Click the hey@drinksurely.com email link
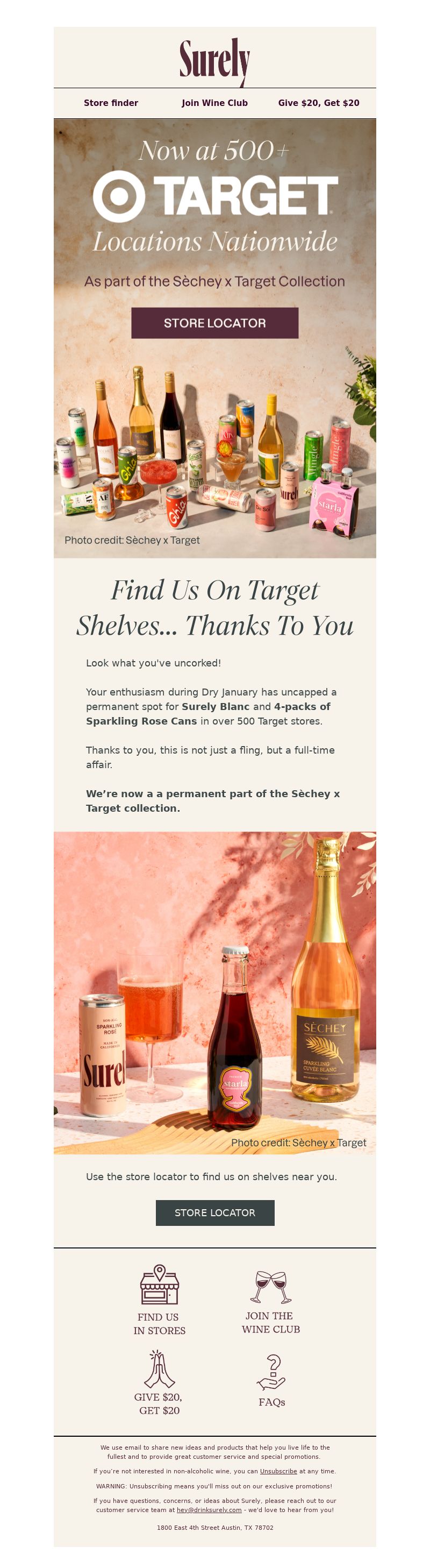430x1568 pixels. click(209, 1509)
